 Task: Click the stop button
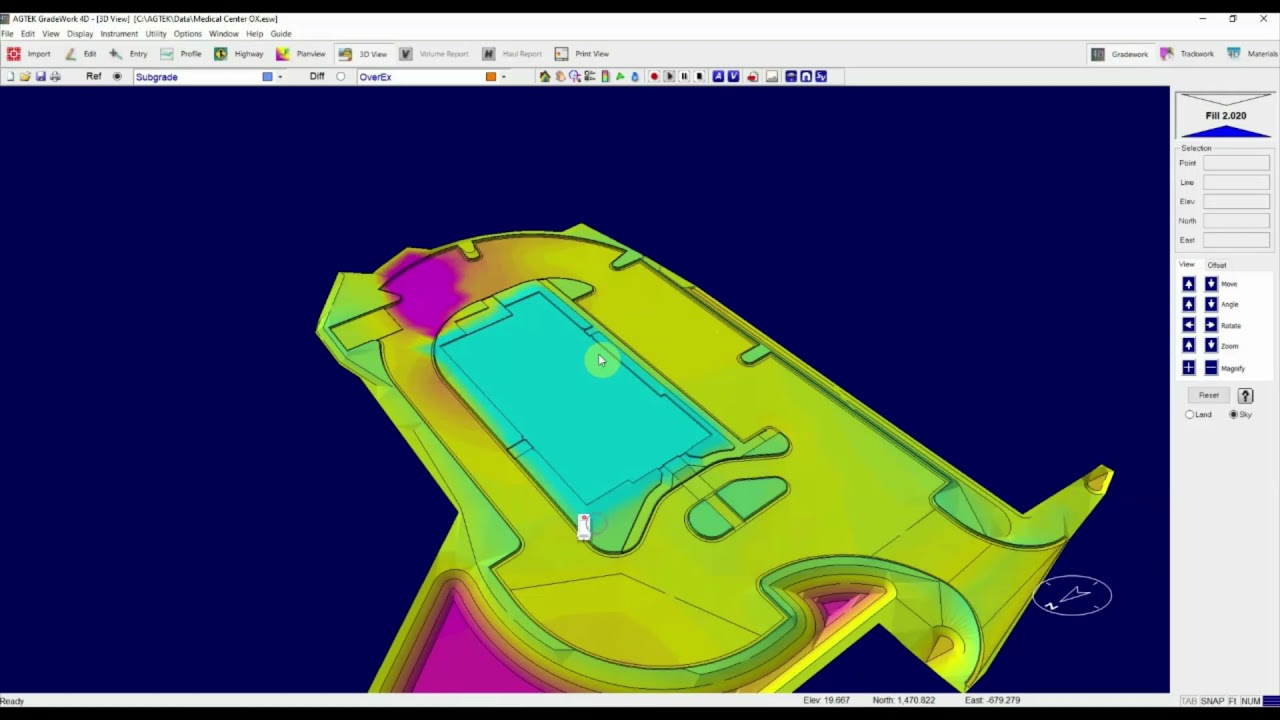699,77
